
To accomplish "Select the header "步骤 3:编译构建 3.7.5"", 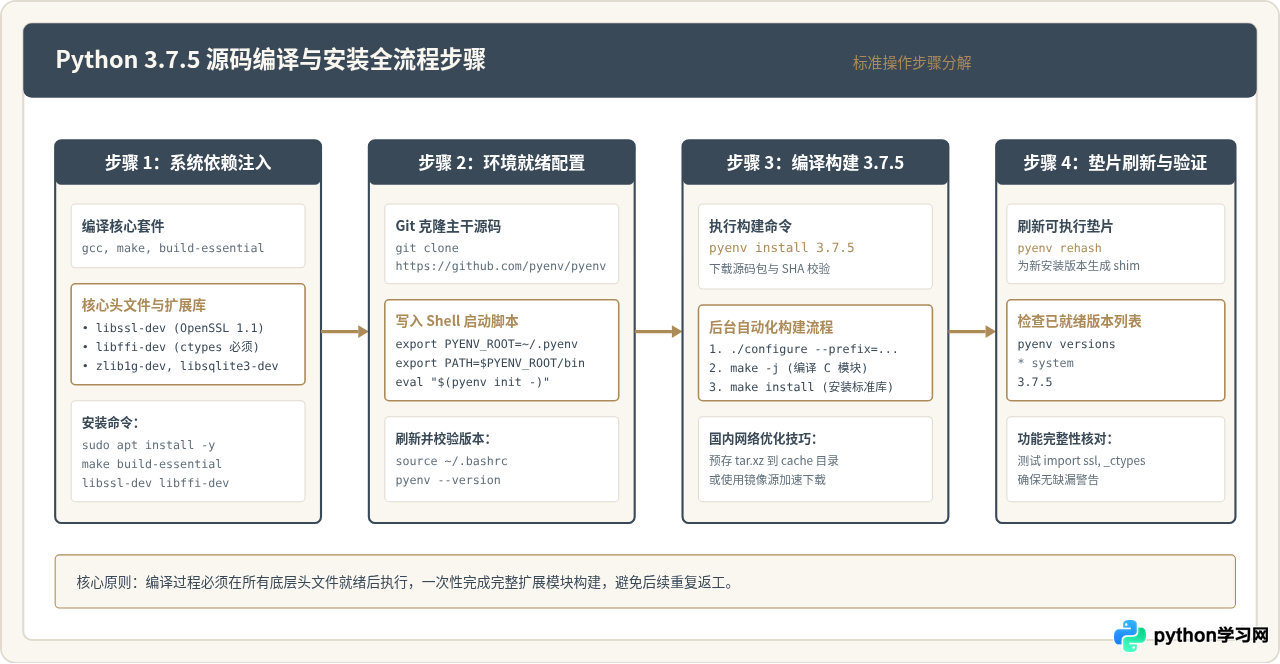I will 816,163.
